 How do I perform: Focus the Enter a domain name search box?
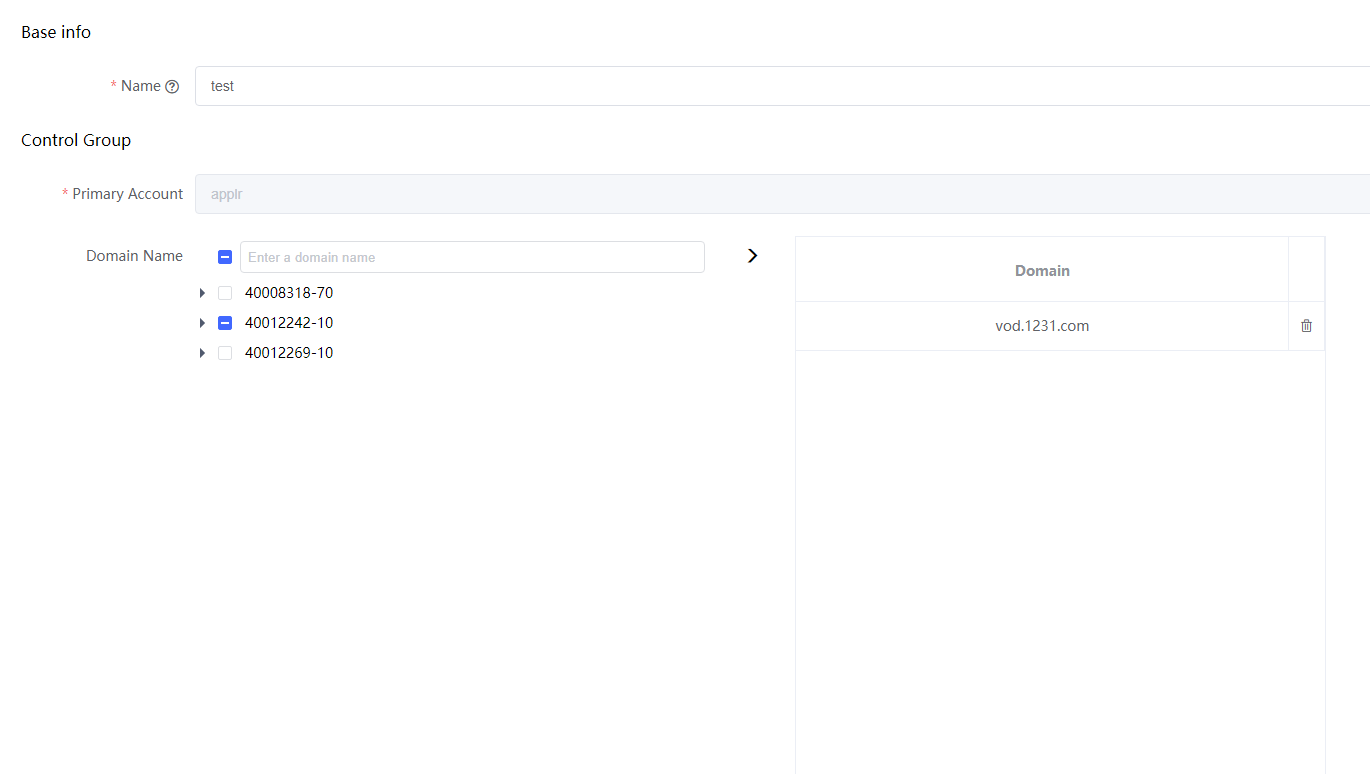472,257
